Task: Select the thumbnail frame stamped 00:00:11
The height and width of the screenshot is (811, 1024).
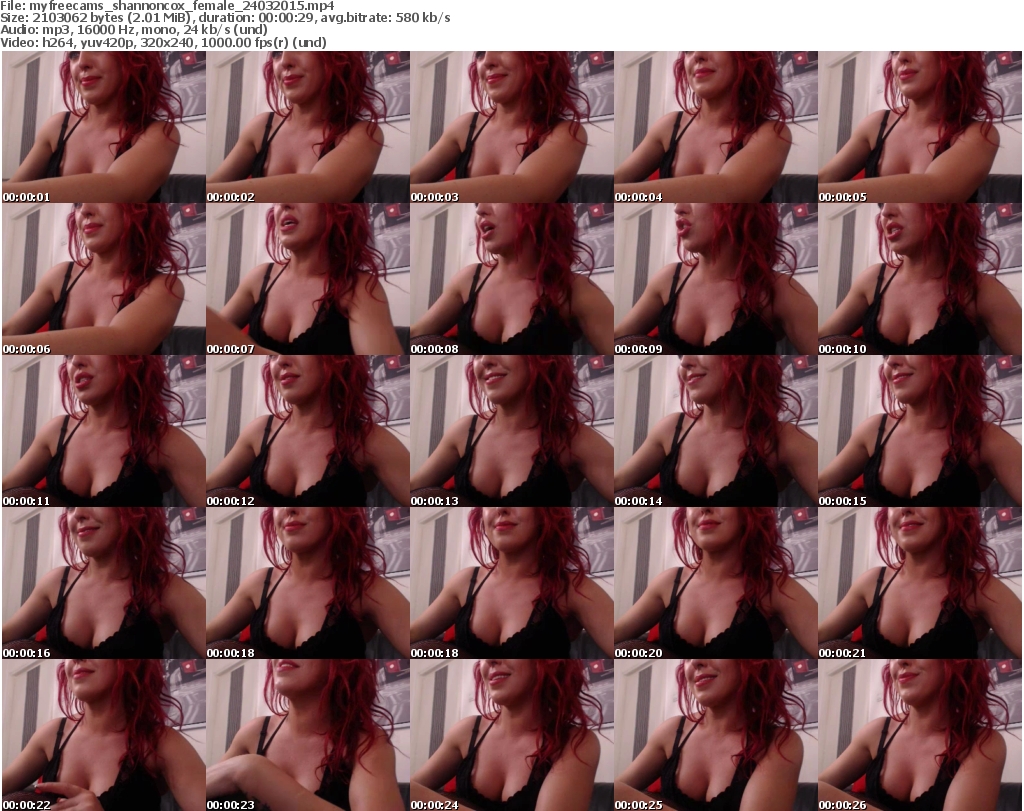Action: click(x=104, y=431)
